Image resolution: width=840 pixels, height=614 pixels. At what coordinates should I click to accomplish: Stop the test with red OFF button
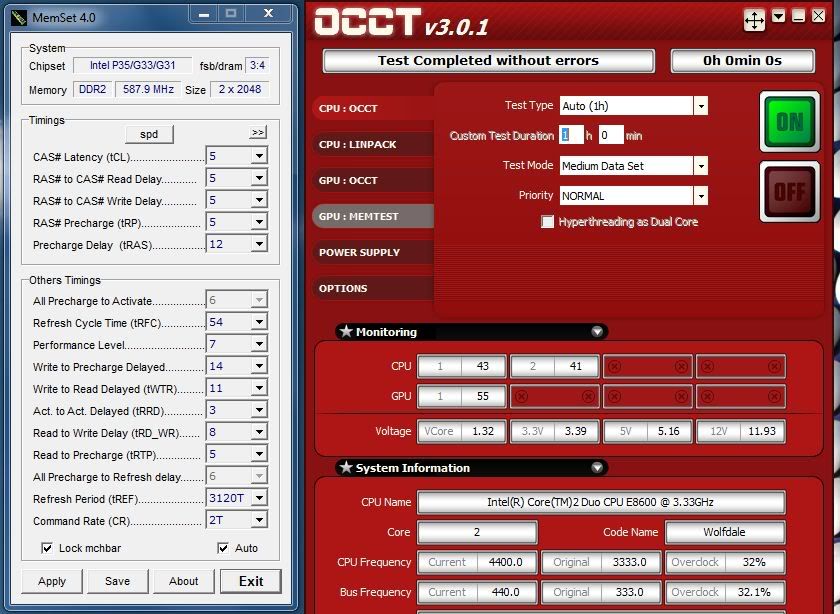pos(790,191)
